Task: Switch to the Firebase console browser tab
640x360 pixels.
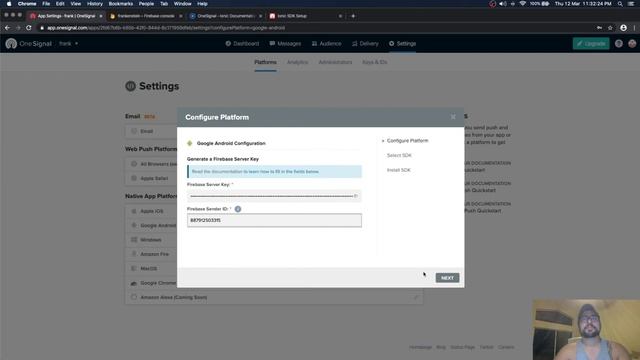Action: tap(146, 16)
